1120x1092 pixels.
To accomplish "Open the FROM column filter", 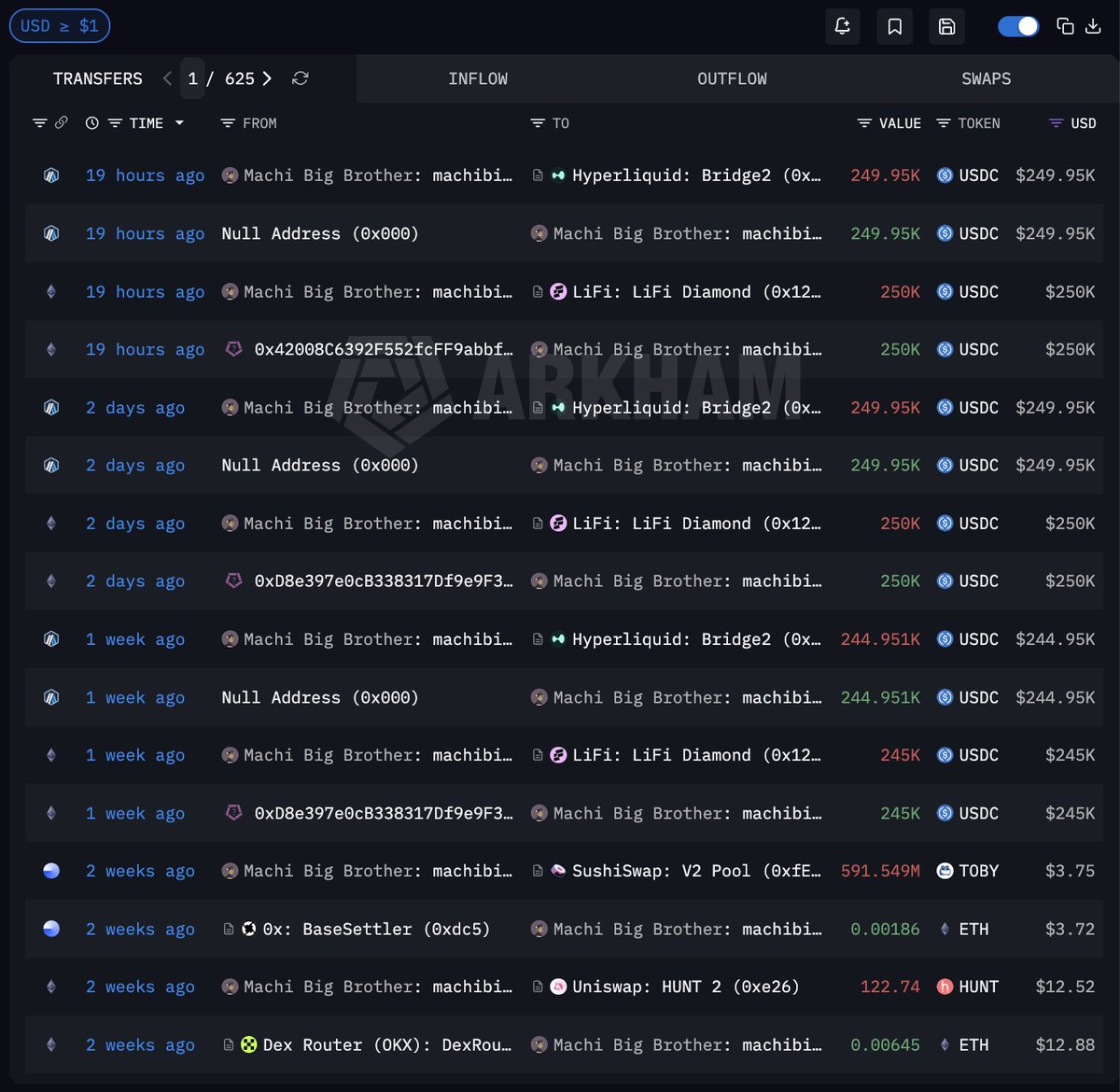I will coord(227,123).
